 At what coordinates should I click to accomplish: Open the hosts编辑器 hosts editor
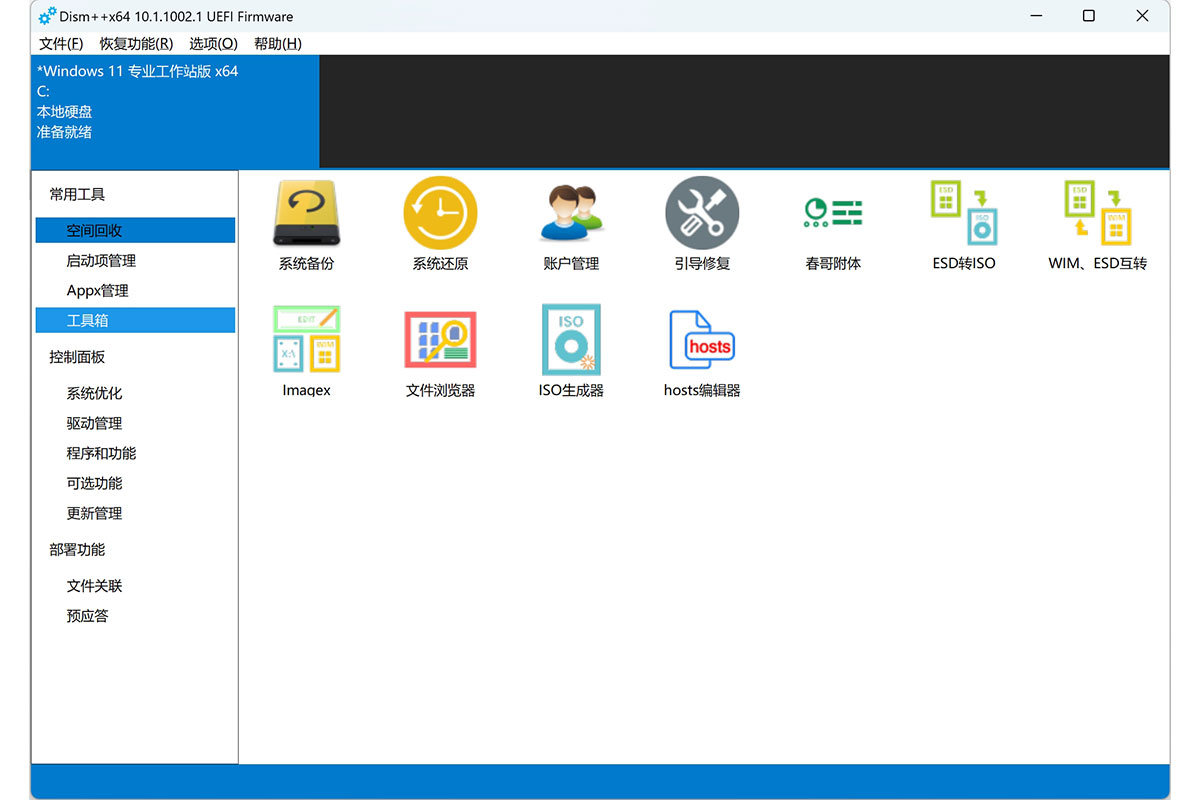702,341
